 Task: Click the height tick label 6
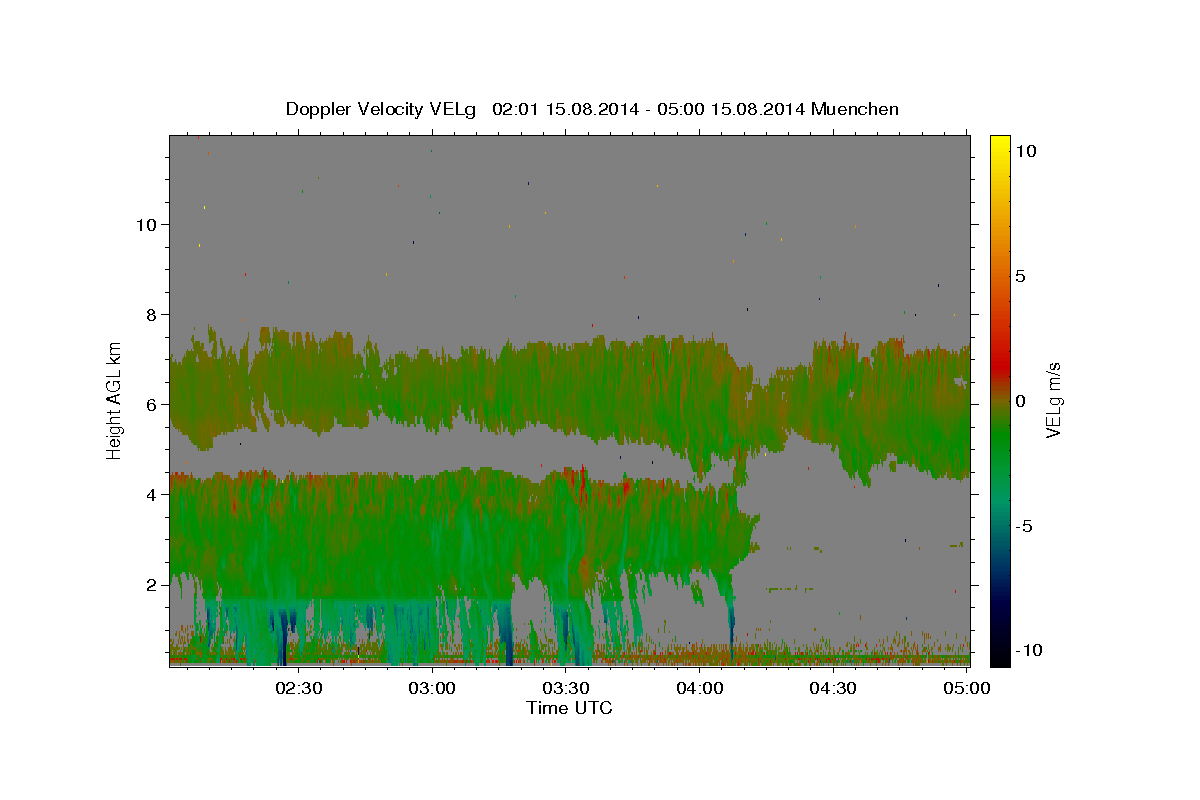tap(152, 405)
